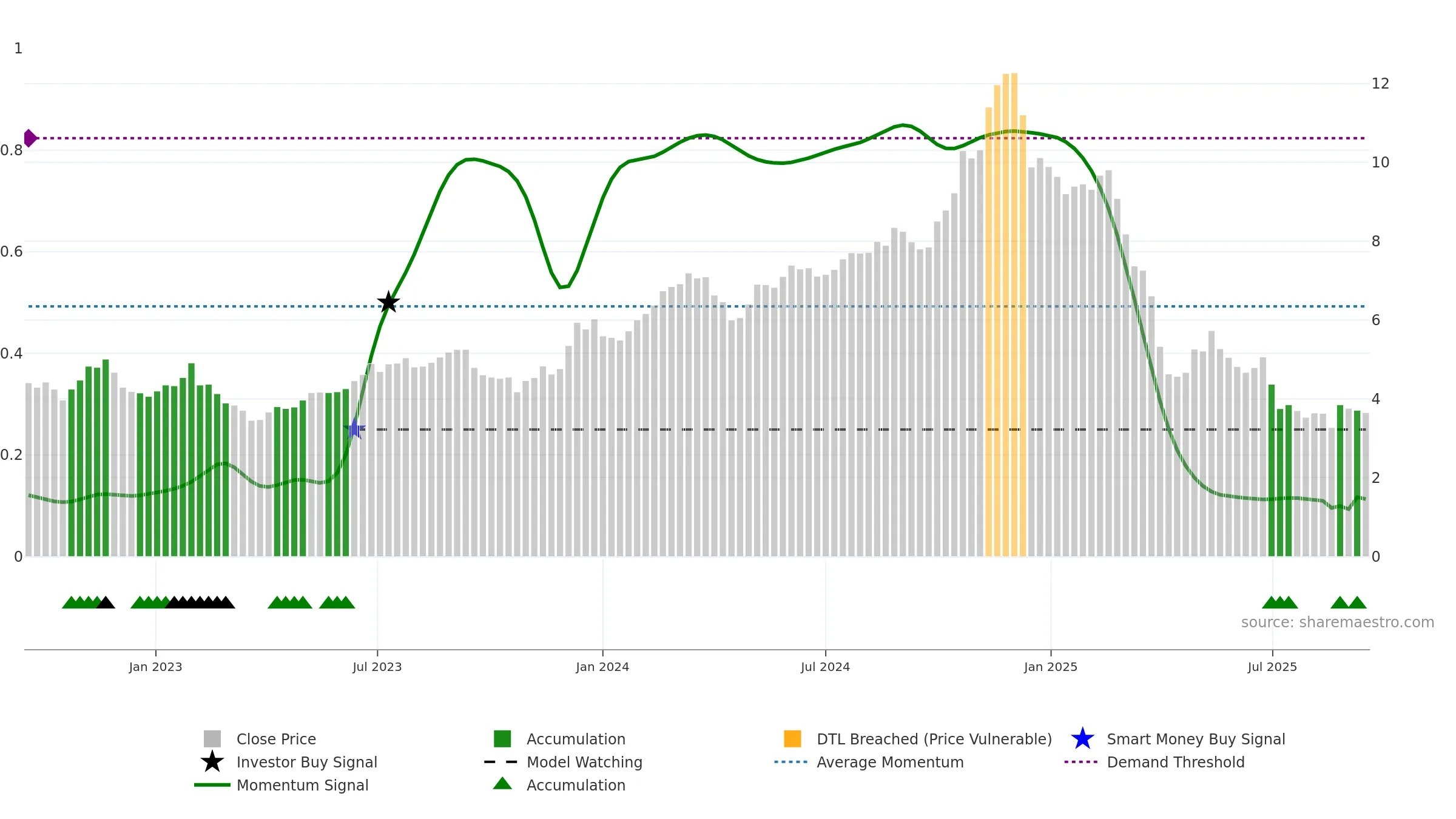This screenshot has width=1456, height=819.
Task: Click the Model Watching dashed-line legend icon
Action: [x=501, y=762]
